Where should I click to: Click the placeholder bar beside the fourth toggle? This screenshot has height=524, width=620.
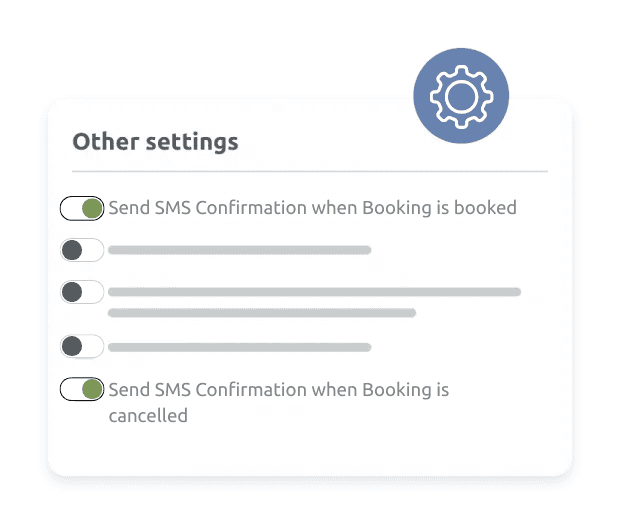(x=240, y=347)
